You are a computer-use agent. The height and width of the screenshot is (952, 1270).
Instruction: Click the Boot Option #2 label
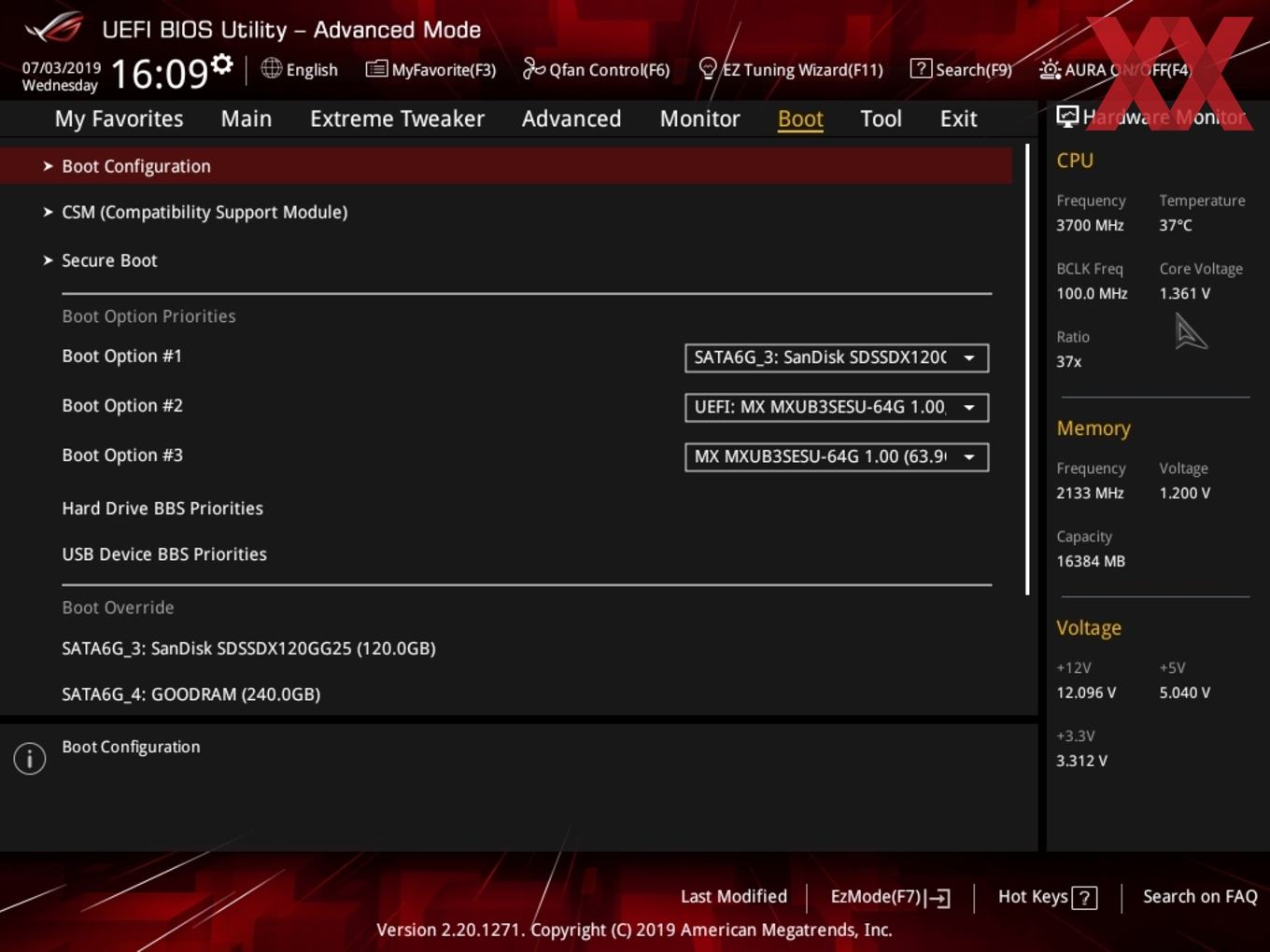point(122,406)
